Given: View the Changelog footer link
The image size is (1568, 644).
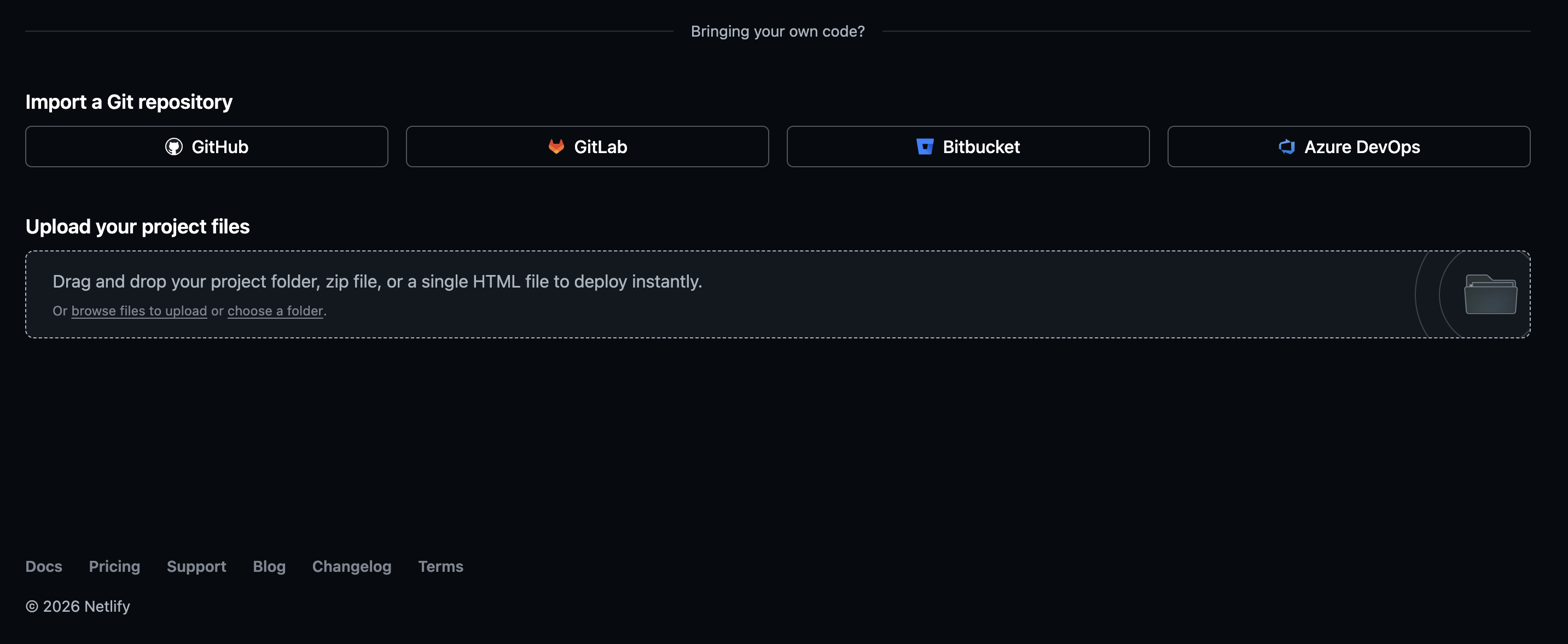Looking at the screenshot, I should point(351,566).
